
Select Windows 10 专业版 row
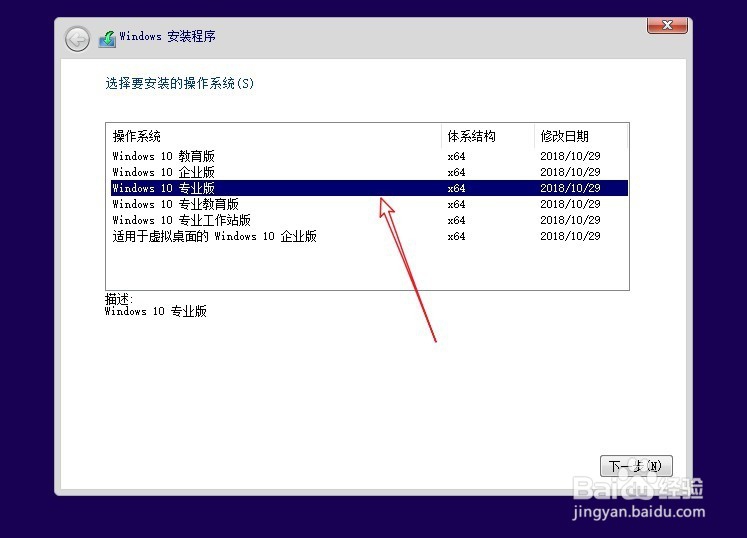coord(369,188)
